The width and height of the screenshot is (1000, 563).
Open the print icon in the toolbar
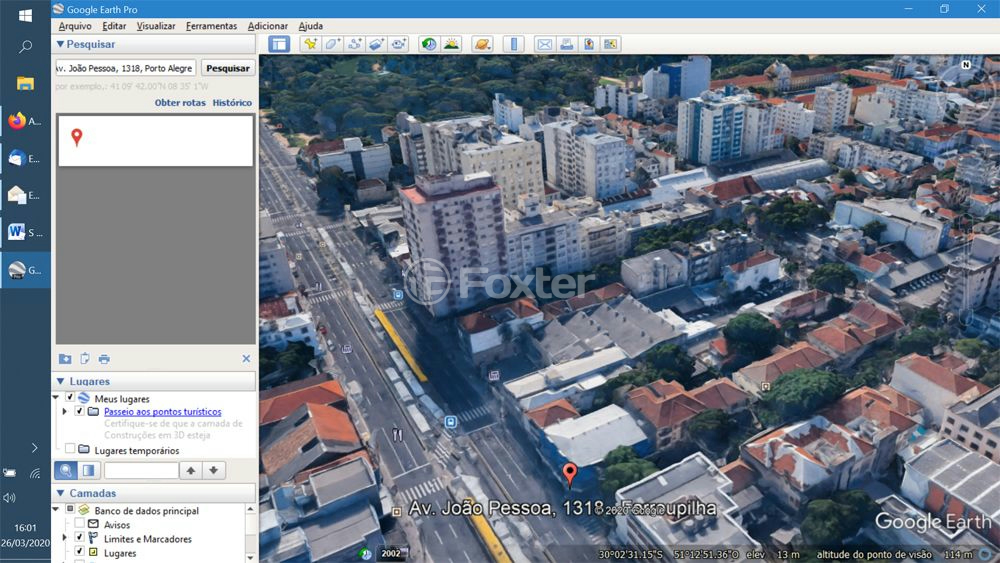(x=566, y=44)
